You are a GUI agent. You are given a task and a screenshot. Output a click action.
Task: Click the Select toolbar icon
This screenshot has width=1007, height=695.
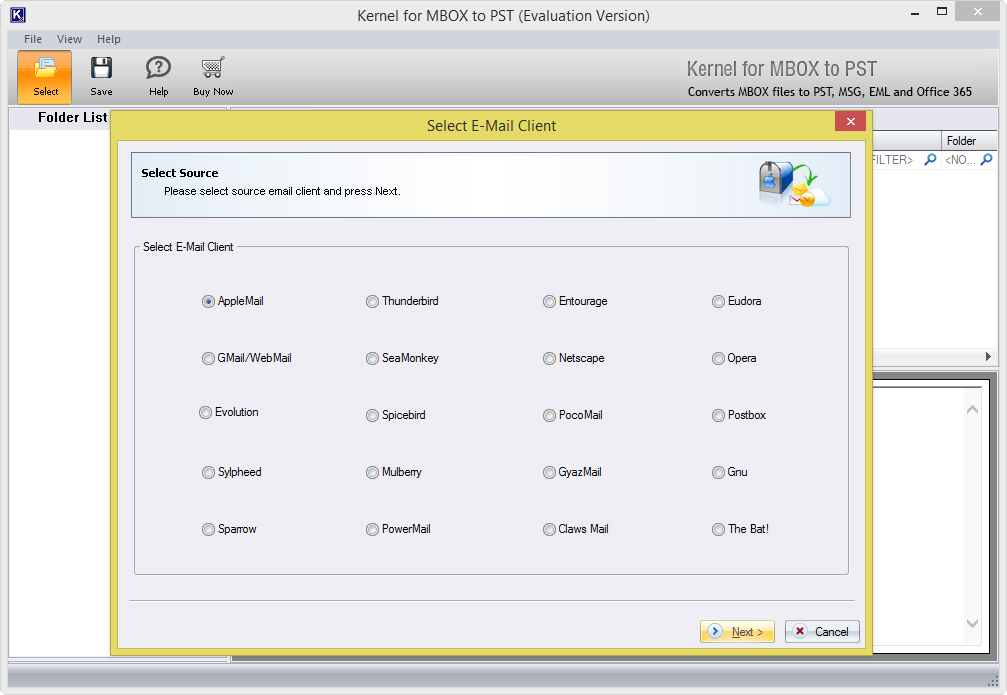[x=44, y=77]
